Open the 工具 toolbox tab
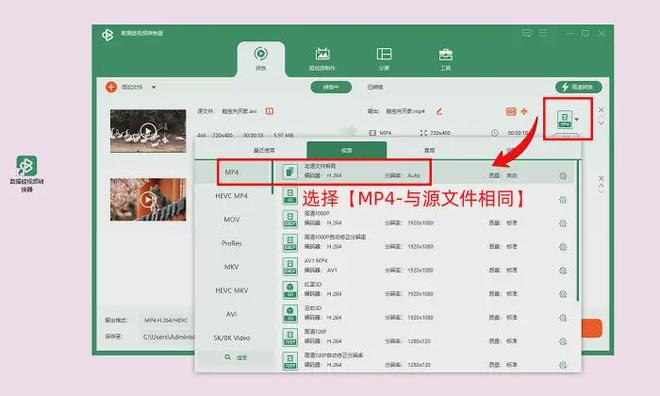This screenshot has height=396, width=660. coord(445,59)
